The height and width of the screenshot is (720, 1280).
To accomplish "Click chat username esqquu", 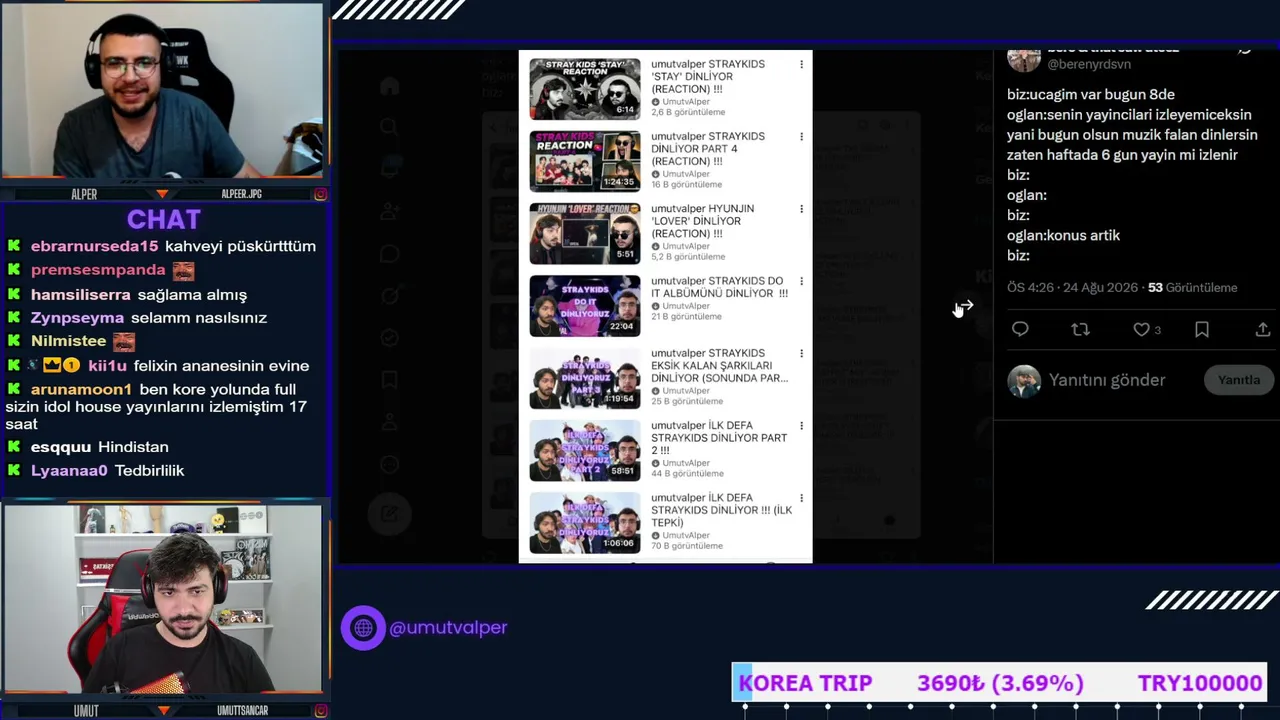I will pyautogui.click(x=61, y=447).
